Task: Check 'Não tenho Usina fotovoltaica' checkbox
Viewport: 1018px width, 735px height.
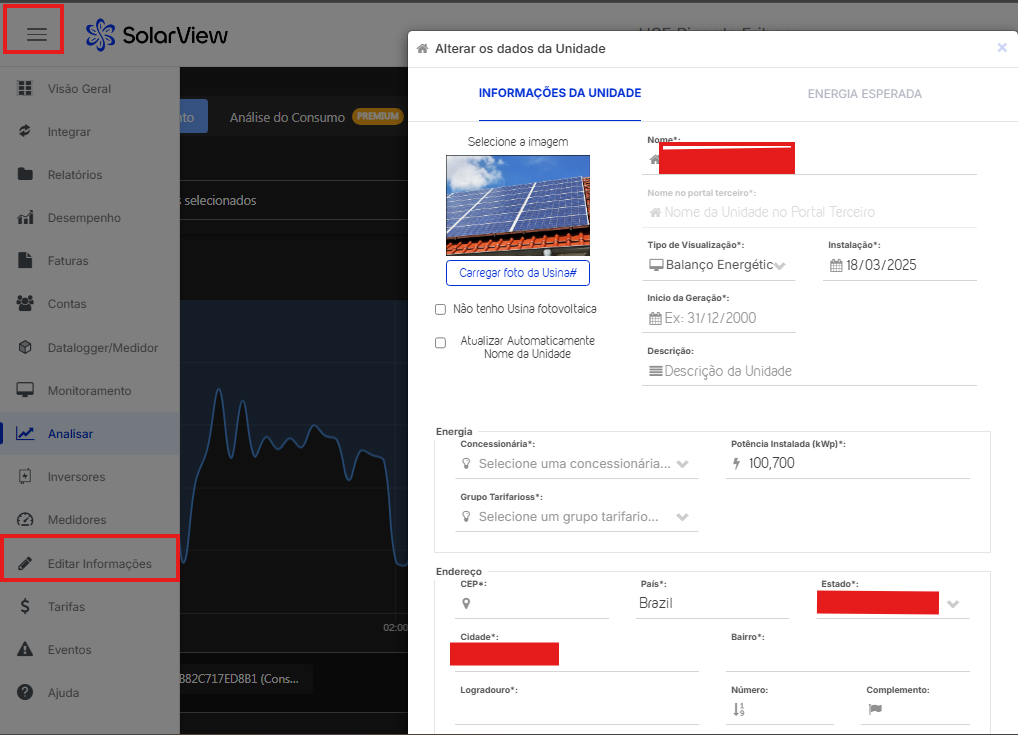Action: coord(441,310)
